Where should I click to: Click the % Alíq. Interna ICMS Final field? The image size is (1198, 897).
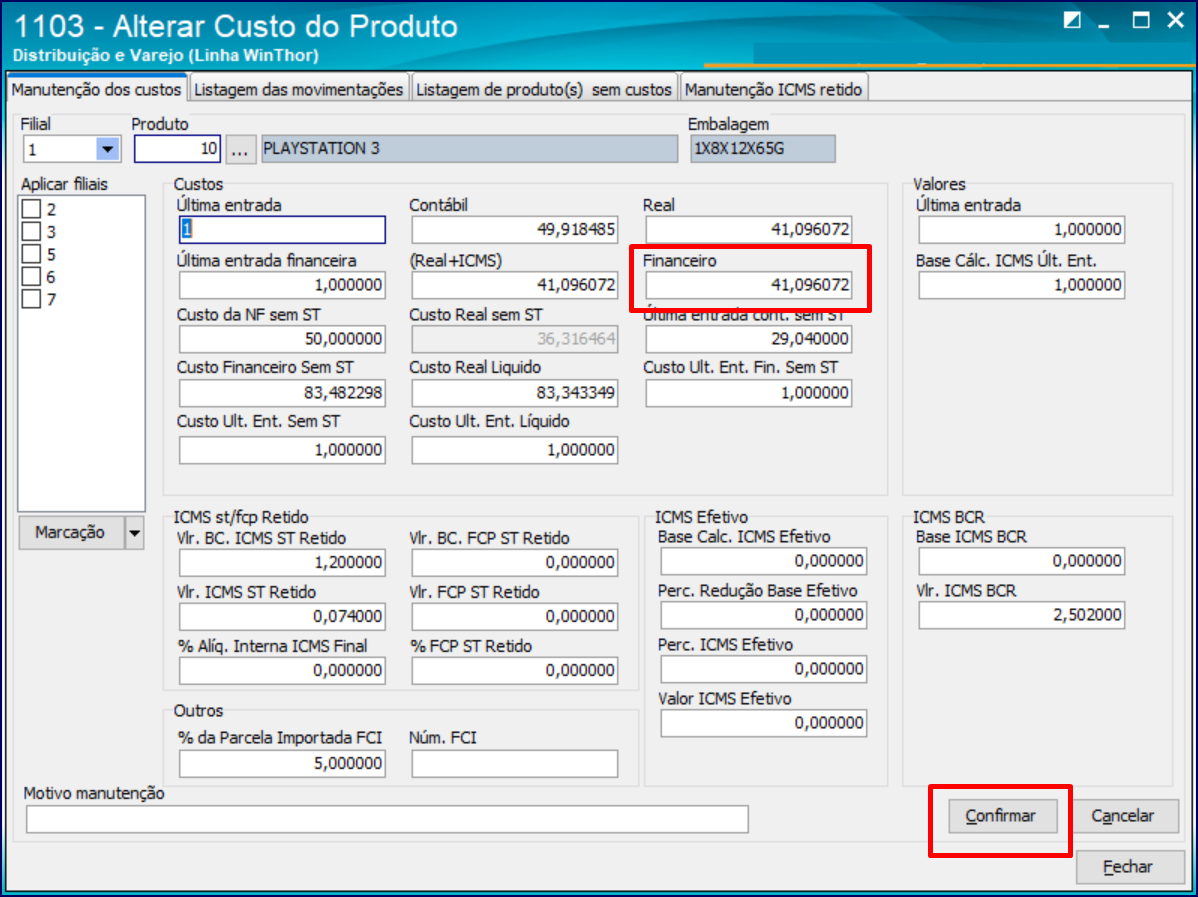282,671
